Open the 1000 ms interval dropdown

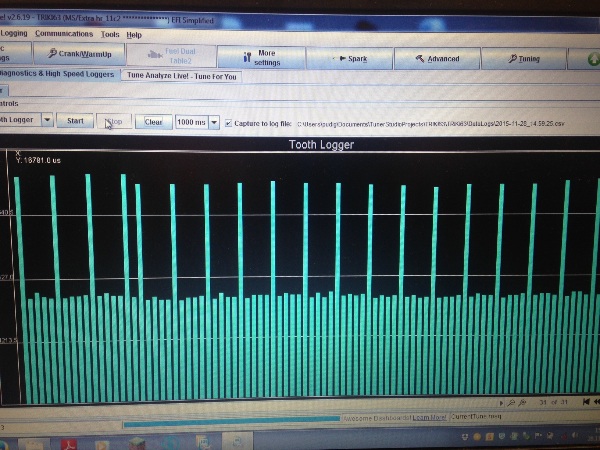[214, 122]
